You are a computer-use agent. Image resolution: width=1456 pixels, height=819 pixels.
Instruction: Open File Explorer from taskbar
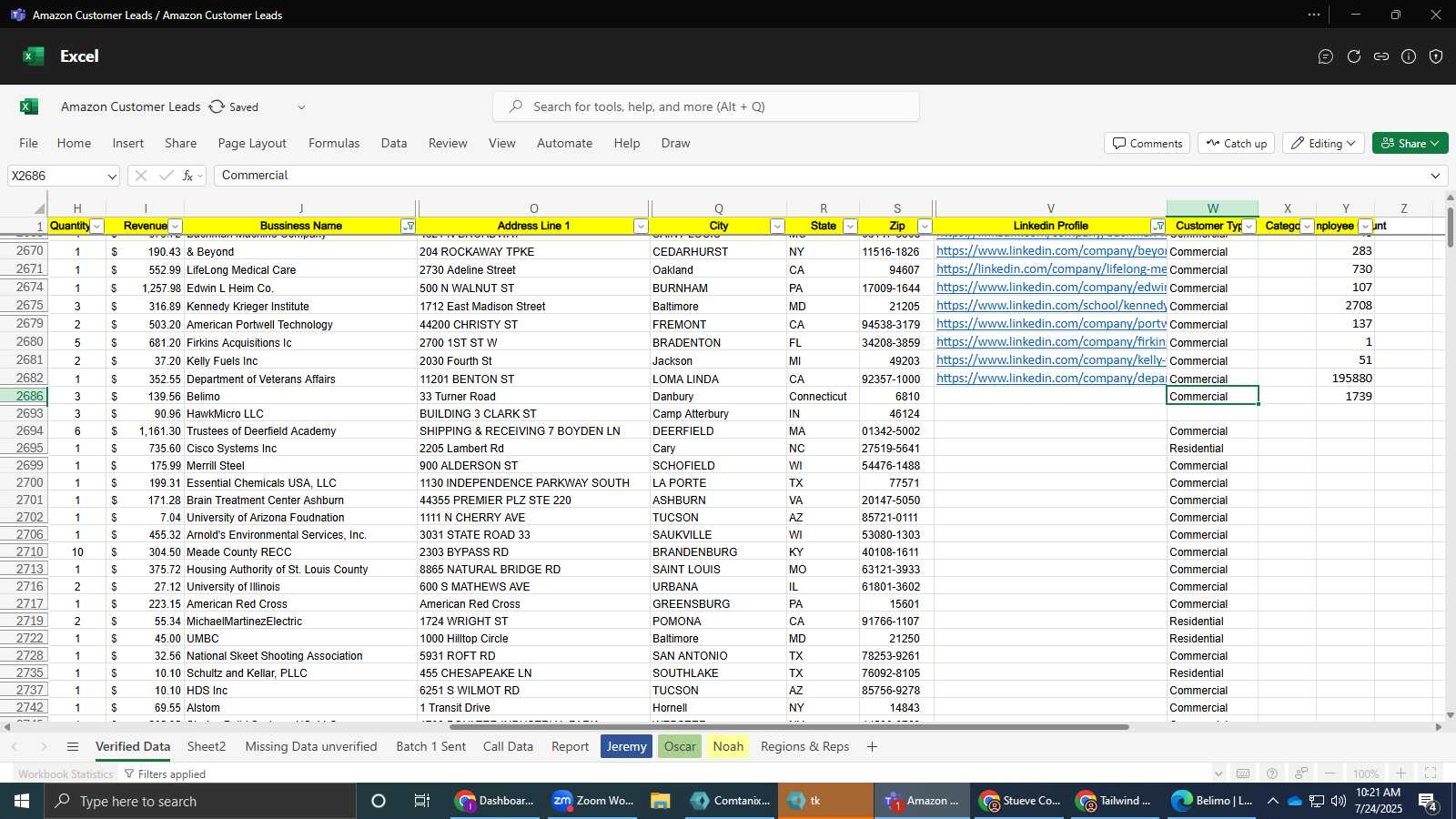tap(661, 801)
